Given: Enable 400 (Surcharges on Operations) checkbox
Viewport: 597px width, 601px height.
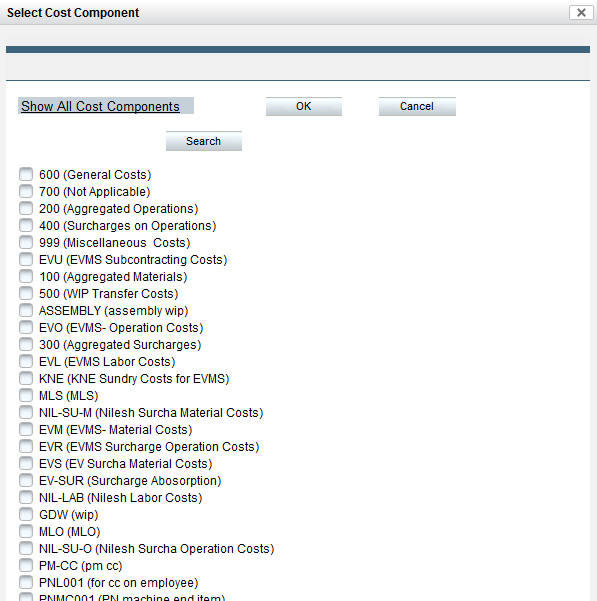Looking at the screenshot, I should tap(26, 225).
